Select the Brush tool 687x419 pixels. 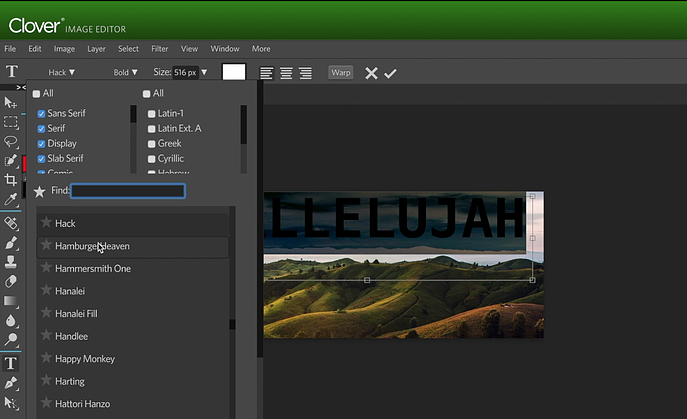click(11, 243)
